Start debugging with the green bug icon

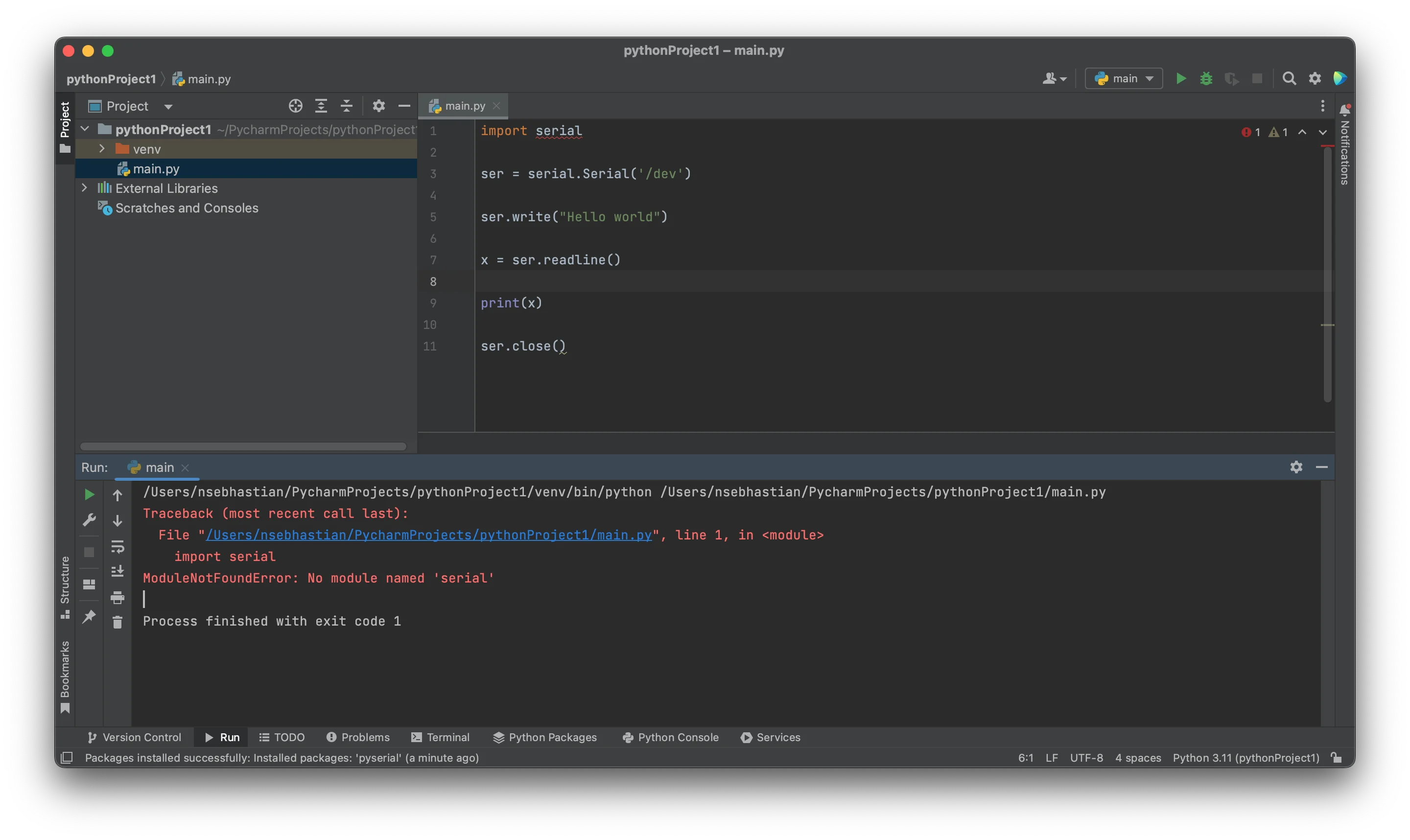[x=1206, y=79]
